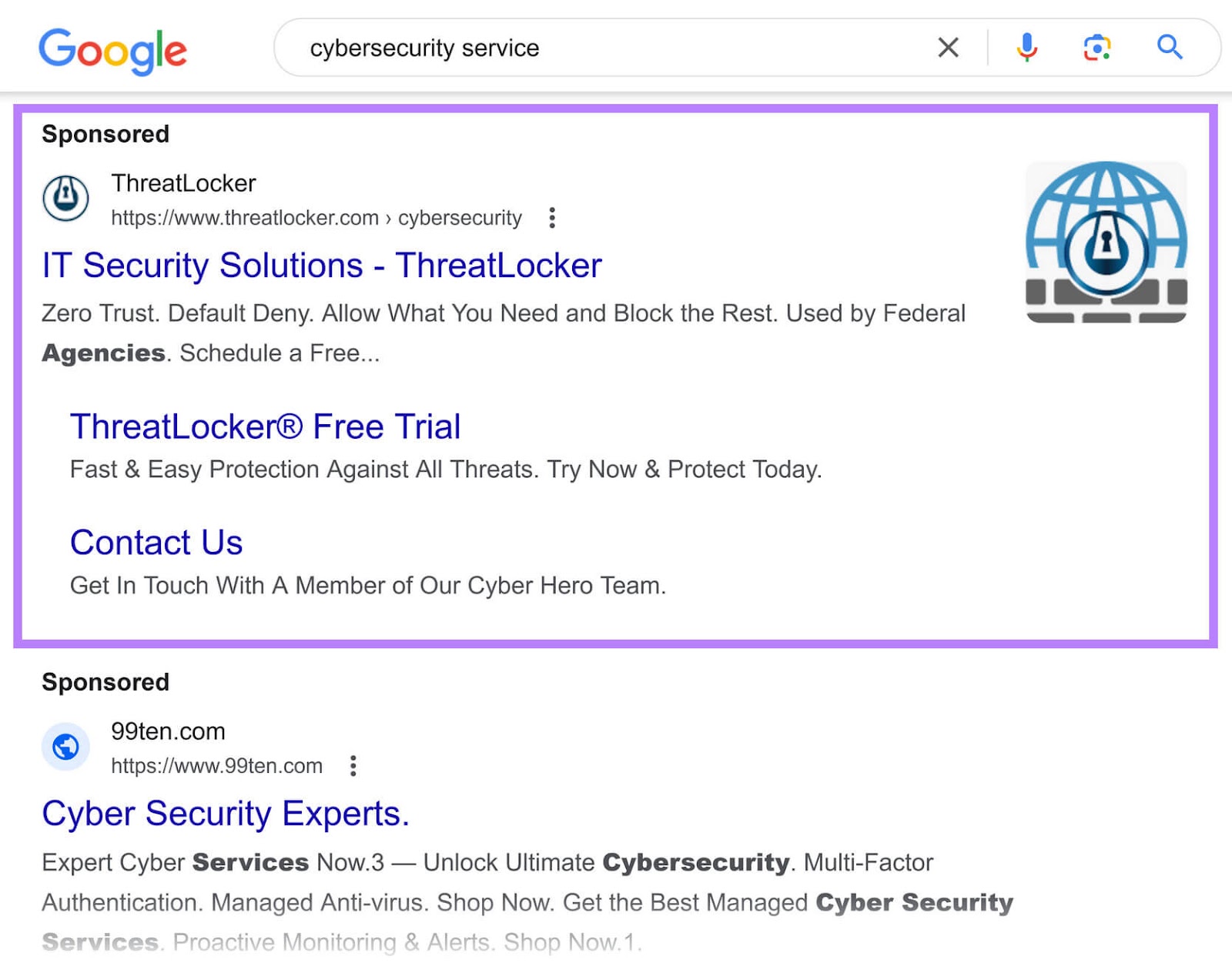Clear the search query with the X icon

click(948, 48)
